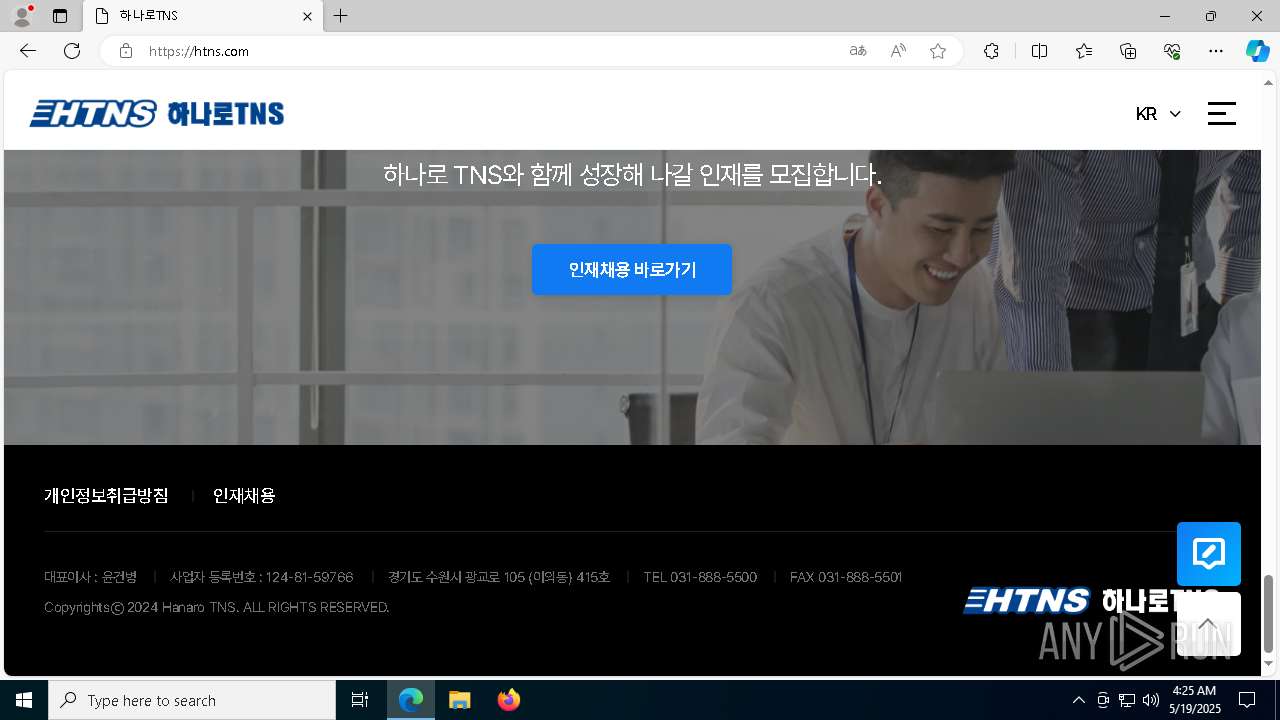Select the 하나로TNS browser tab
The height and width of the screenshot is (720, 1280).
coord(203,16)
